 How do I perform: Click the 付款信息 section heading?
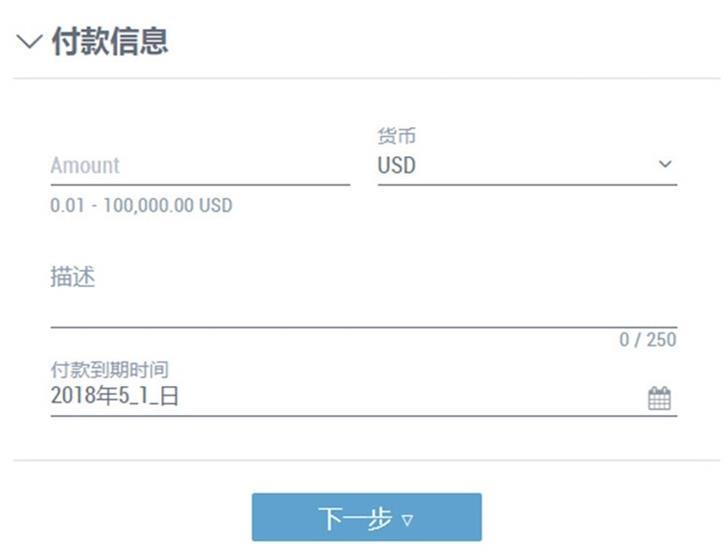point(110,42)
